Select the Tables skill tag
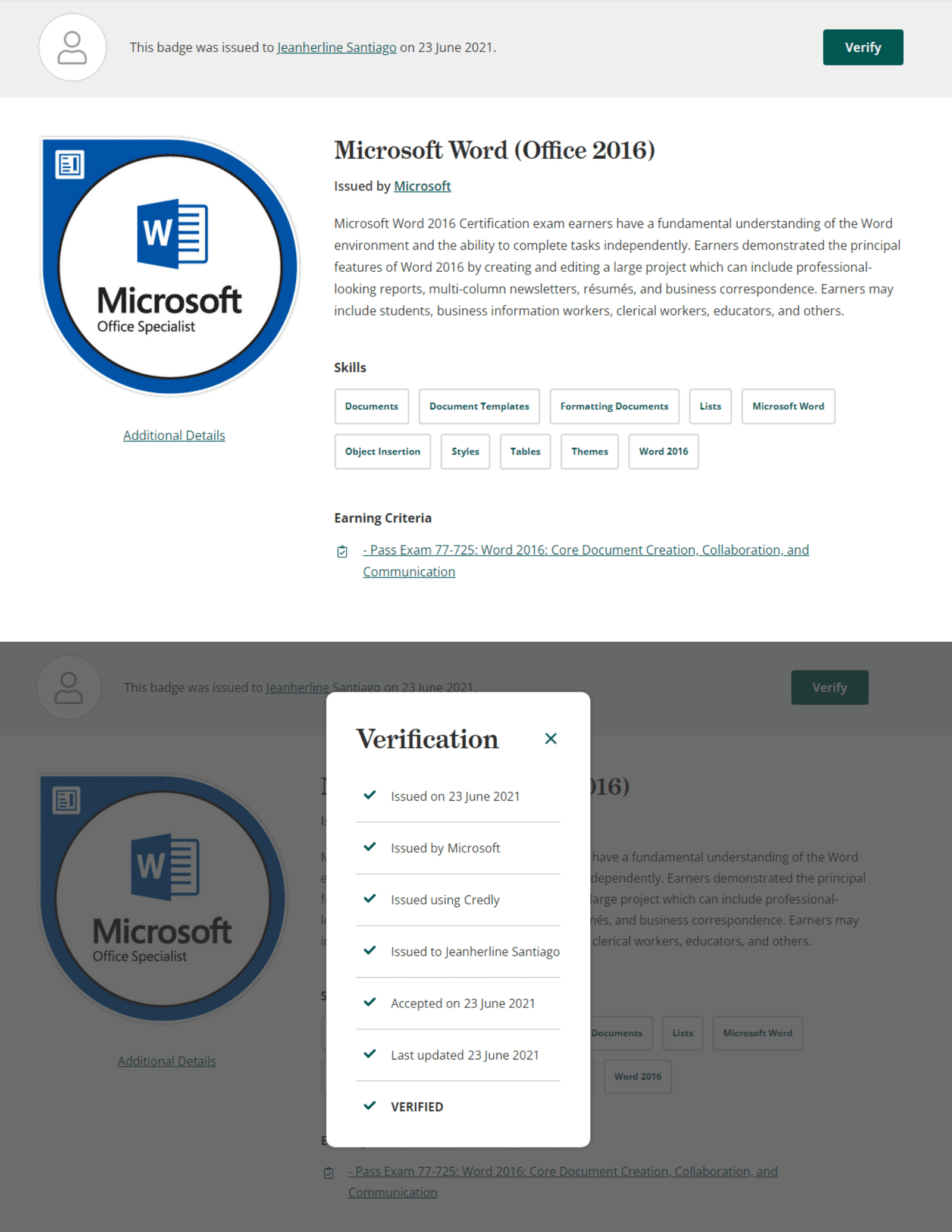The width and height of the screenshot is (952, 1232). click(x=525, y=452)
